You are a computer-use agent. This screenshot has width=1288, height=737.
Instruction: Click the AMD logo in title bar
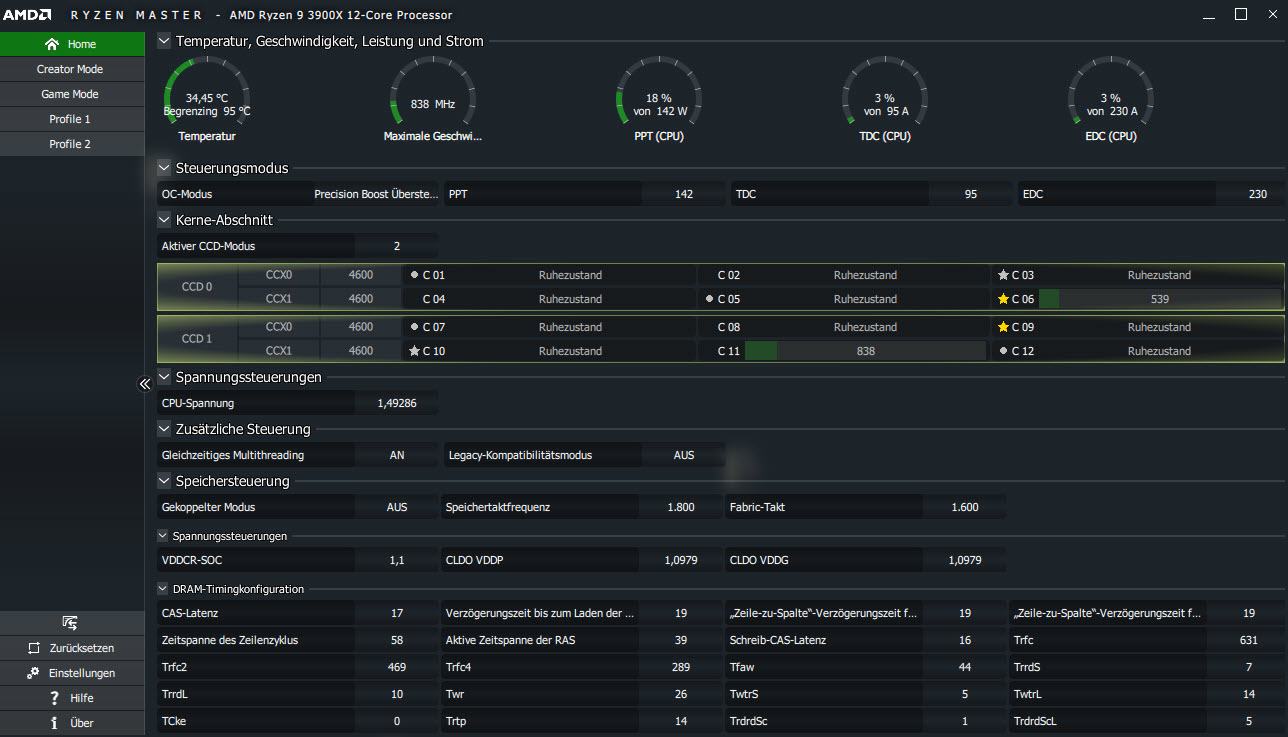(29, 15)
